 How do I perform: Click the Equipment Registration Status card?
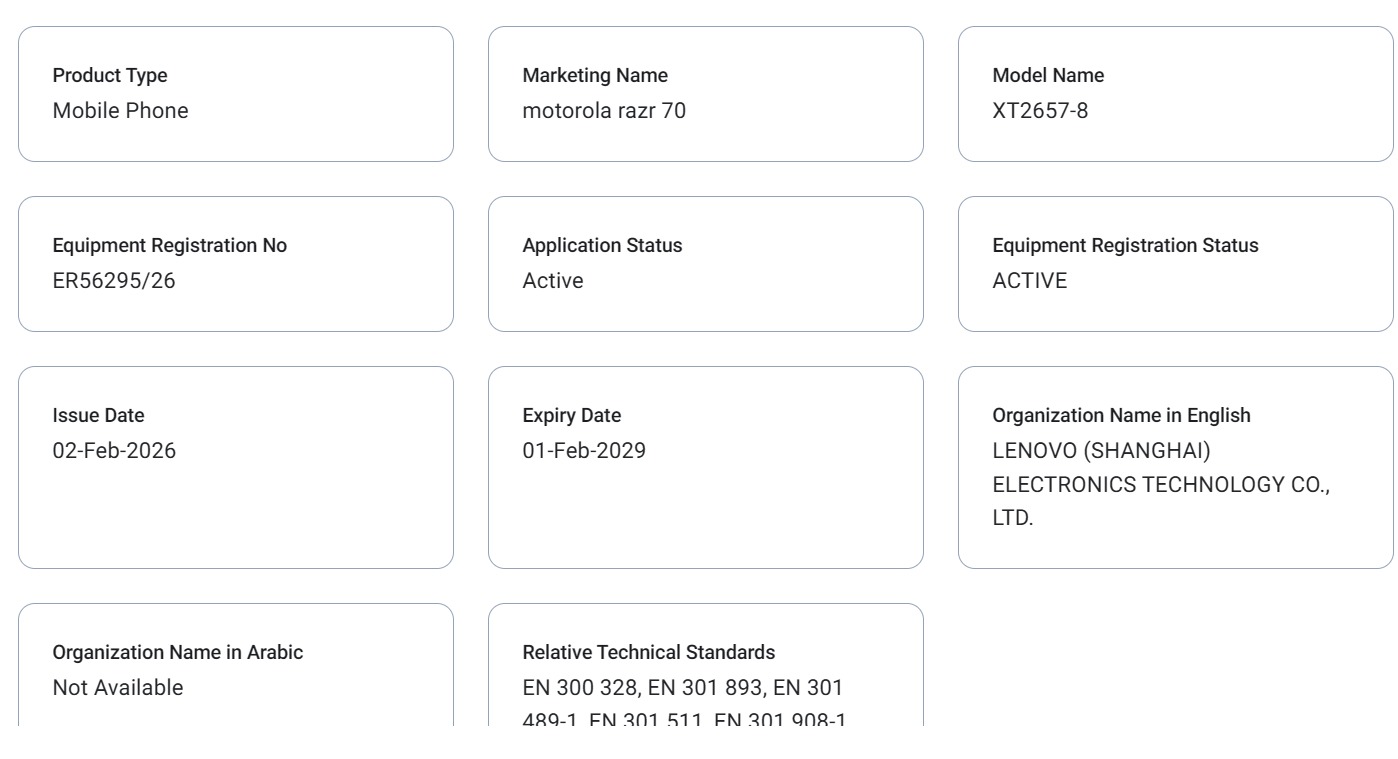click(x=1175, y=263)
